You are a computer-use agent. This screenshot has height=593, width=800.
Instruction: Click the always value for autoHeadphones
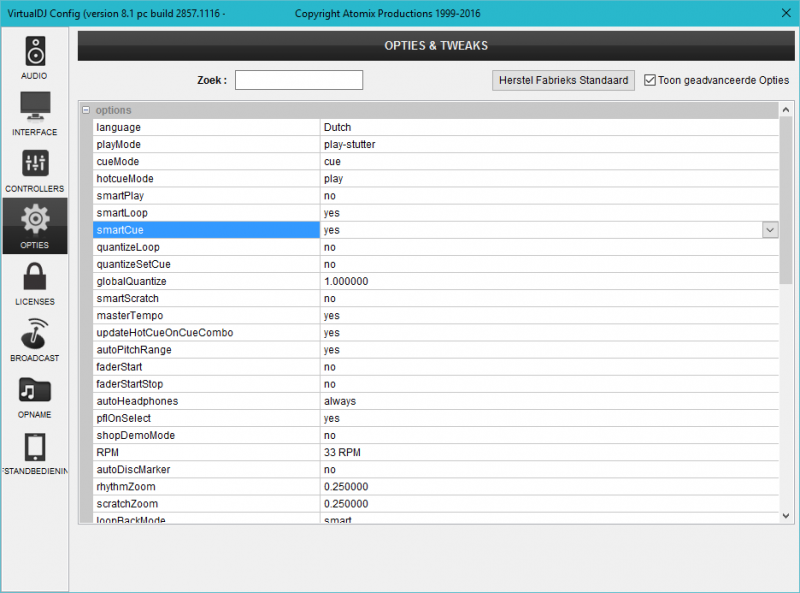click(340, 401)
